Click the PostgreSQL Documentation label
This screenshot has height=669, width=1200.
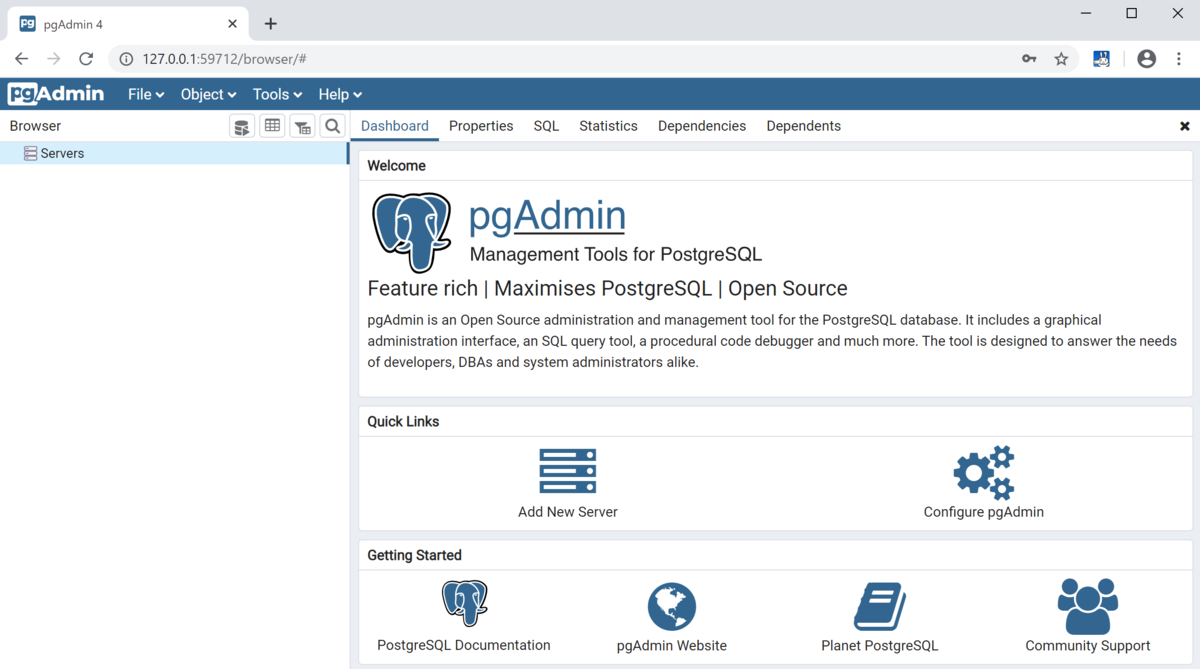point(464,645)
